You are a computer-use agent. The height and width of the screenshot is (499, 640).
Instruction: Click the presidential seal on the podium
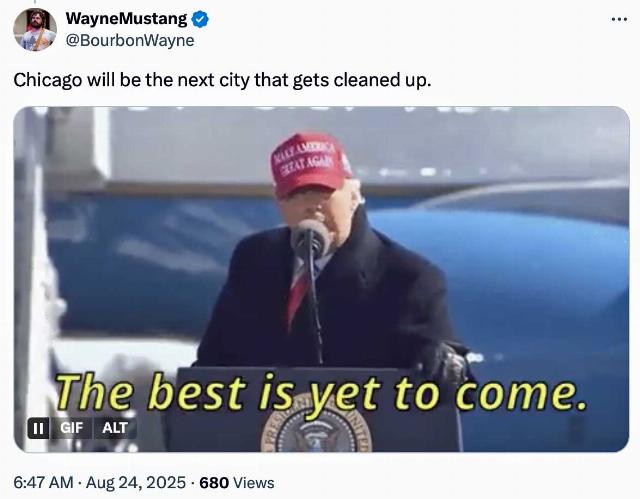click(x=316, y=427)
